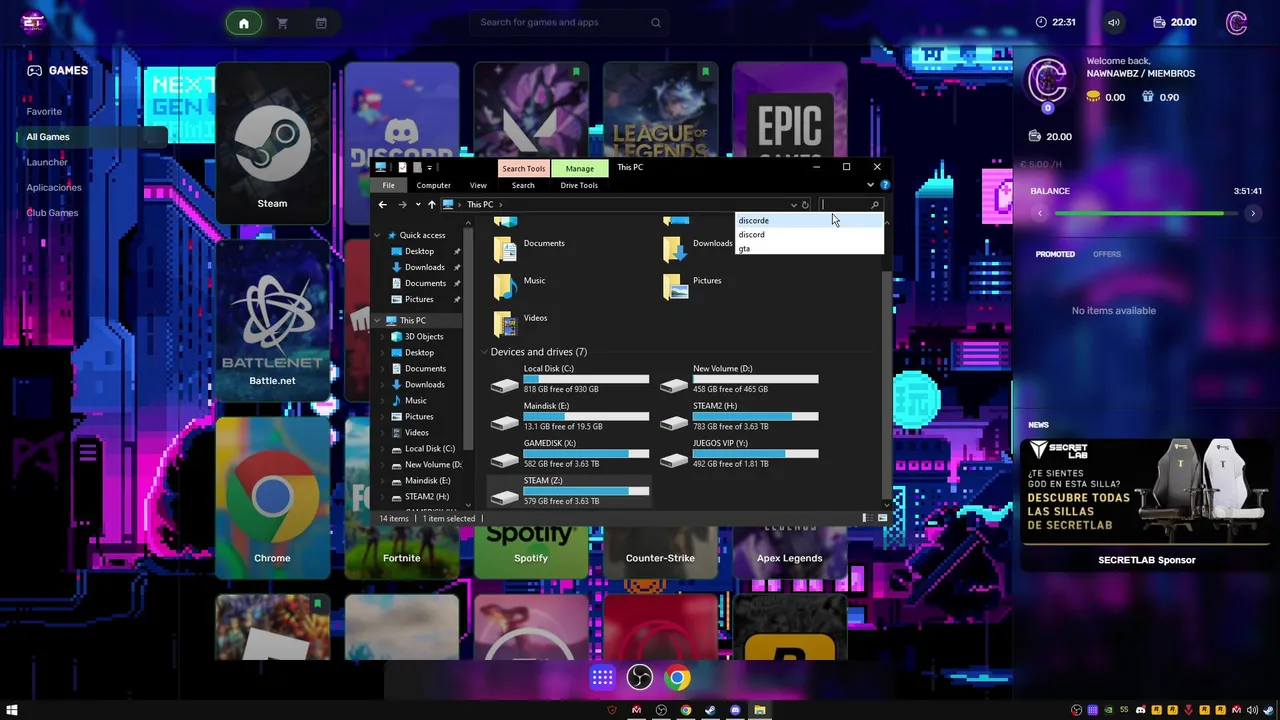Focus the Search for games and apps field
The height and width of the screenshot is (720, 1280).
point(570,22)
